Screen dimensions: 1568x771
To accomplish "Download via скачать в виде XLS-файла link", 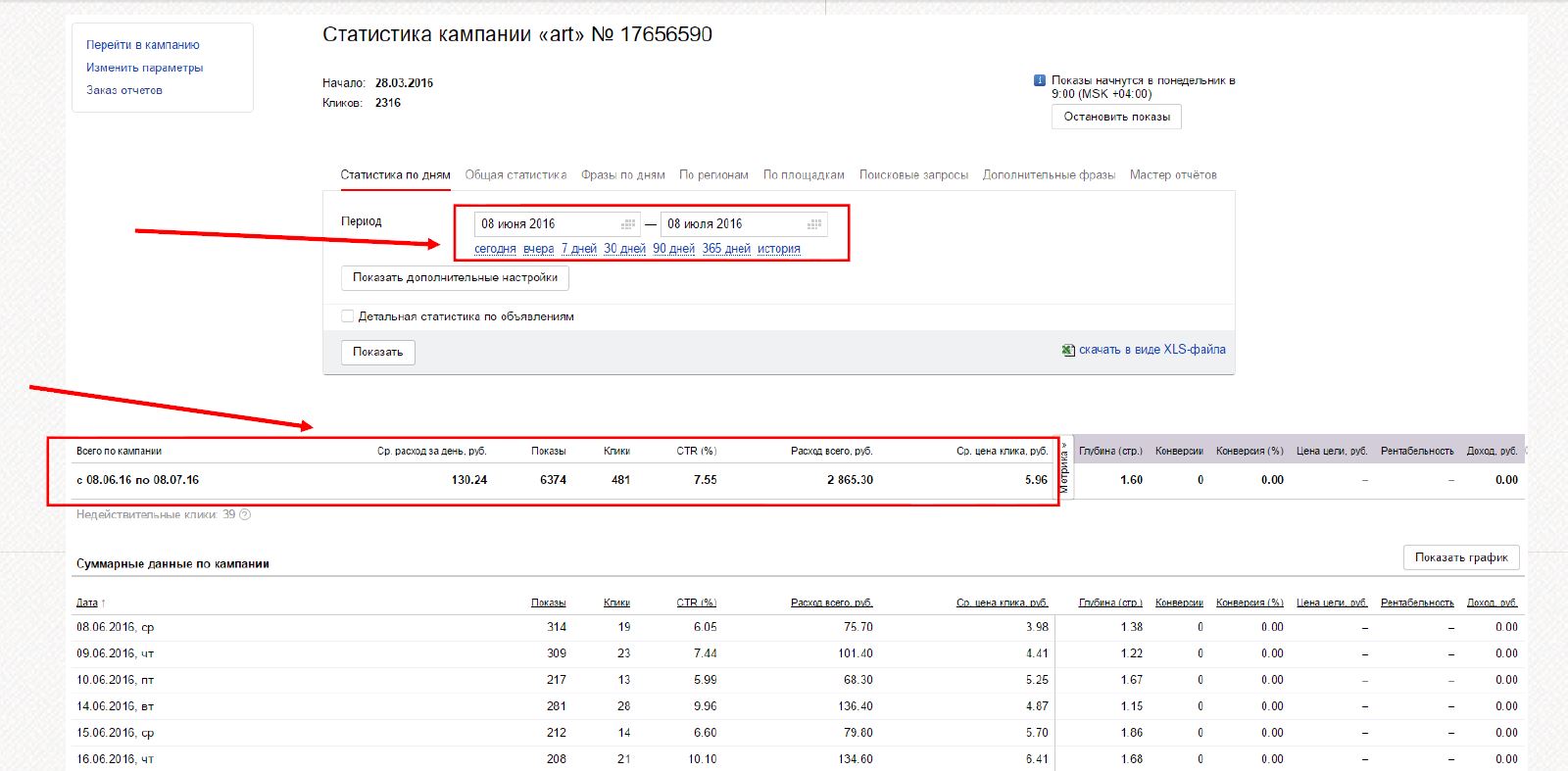I will click(x=1152, y=350).
